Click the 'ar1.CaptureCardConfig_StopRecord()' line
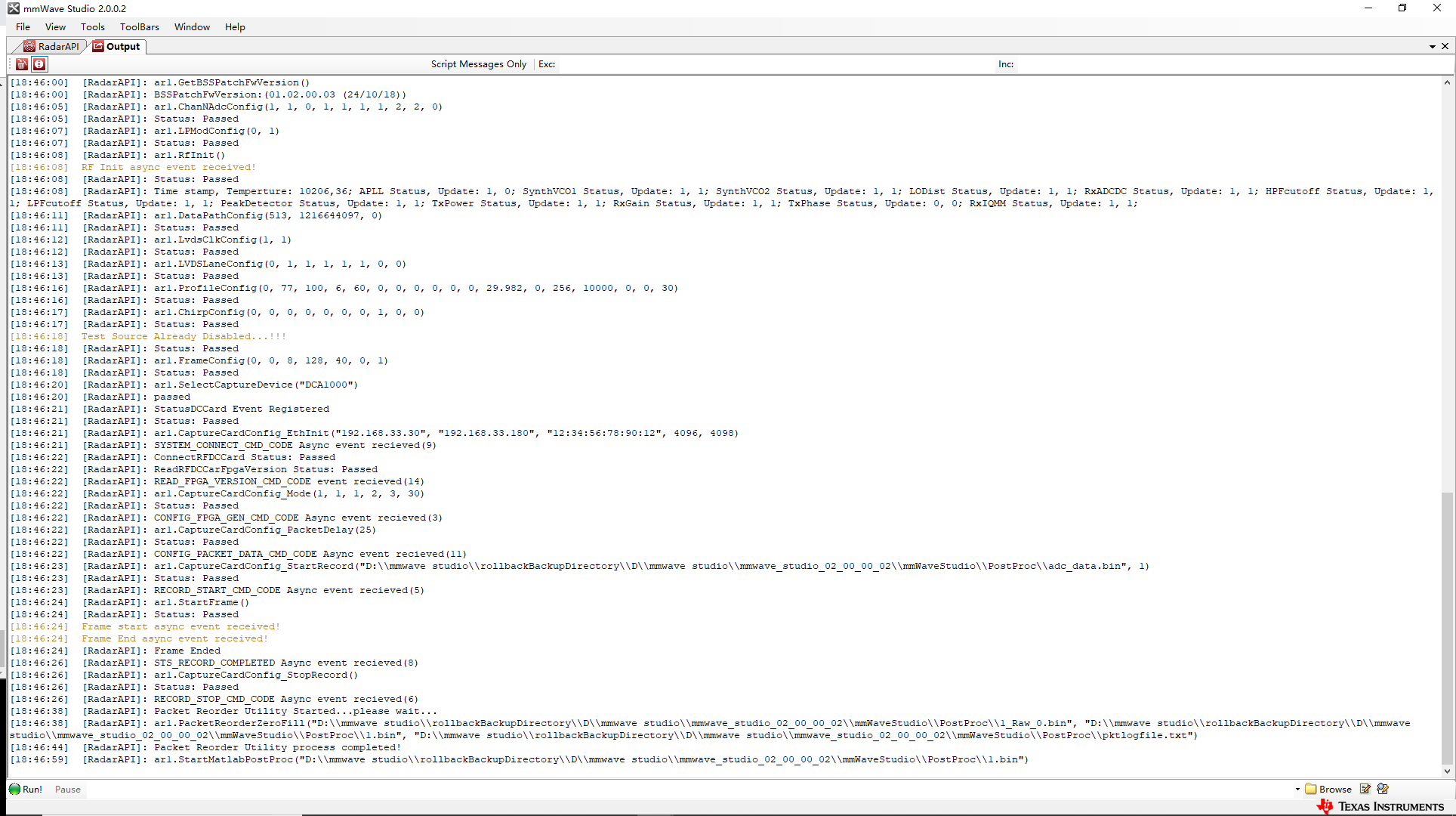1456x816 pixels. [256, 675]
